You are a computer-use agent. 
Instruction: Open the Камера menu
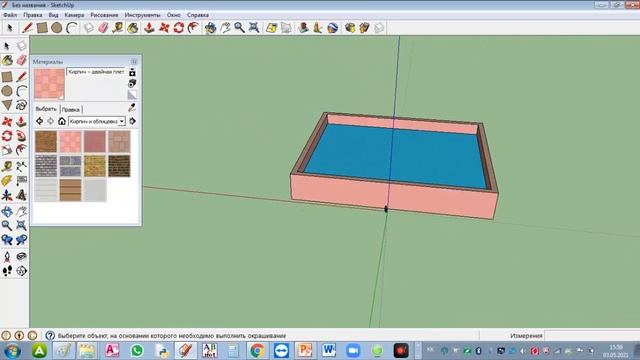click(x=74, y=15)
